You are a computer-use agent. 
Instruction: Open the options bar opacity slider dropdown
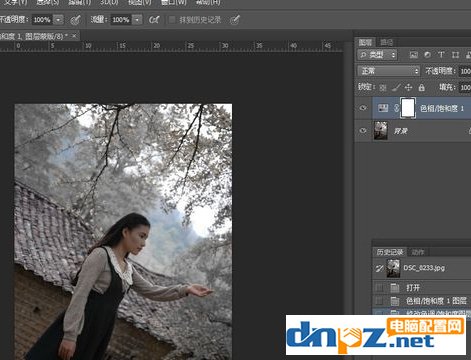58,20
